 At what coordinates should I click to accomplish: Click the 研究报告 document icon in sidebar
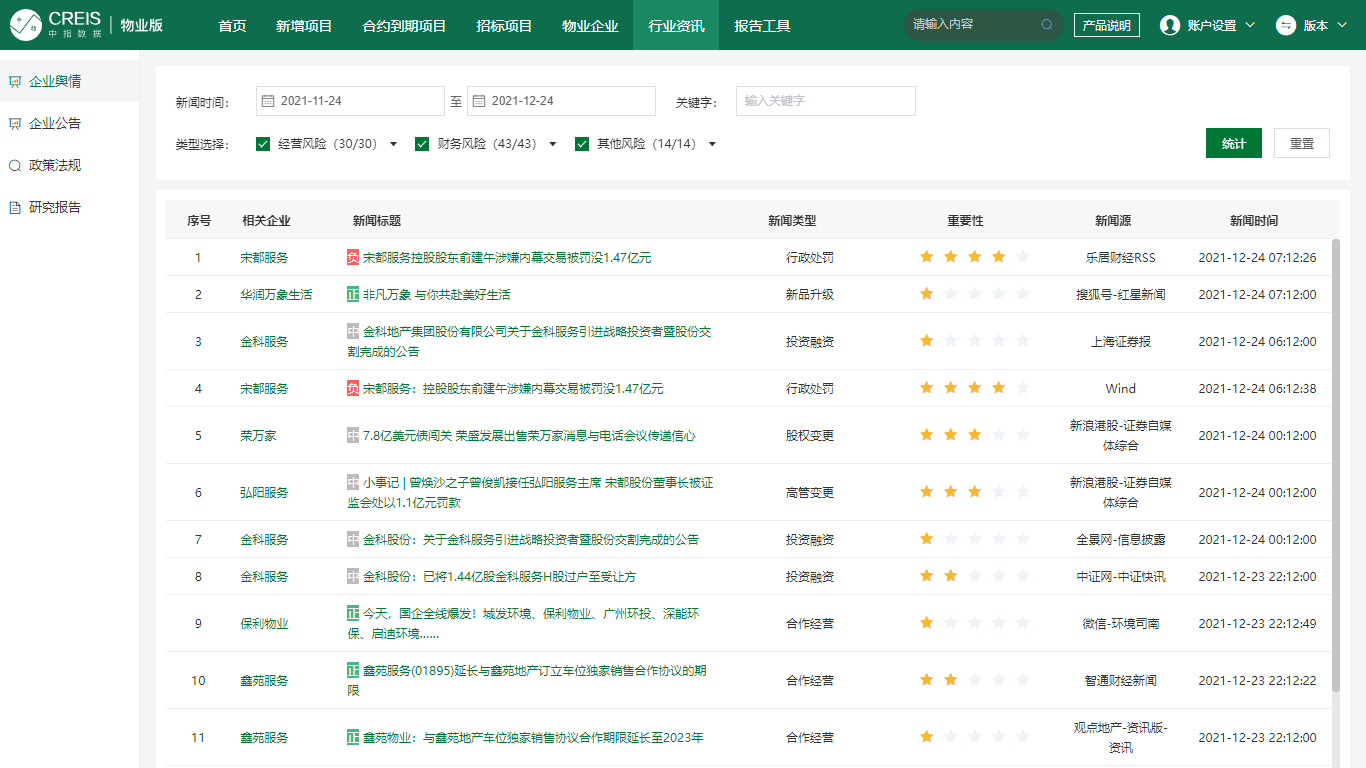(x=15, y=208)
